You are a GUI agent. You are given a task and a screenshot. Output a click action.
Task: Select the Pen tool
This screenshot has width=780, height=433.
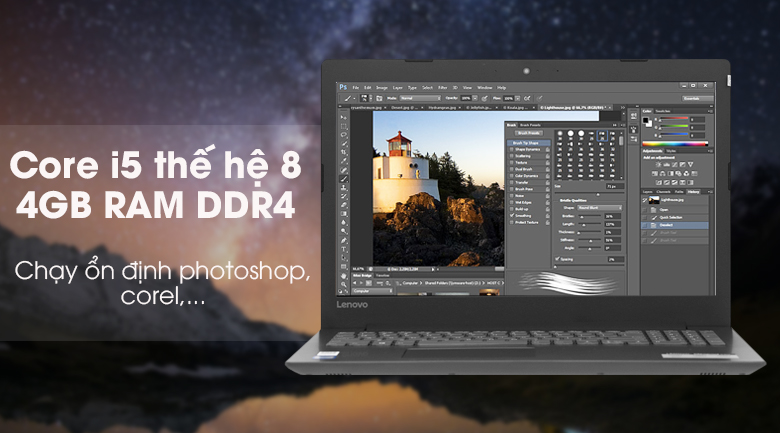click(x=343, y=240)
